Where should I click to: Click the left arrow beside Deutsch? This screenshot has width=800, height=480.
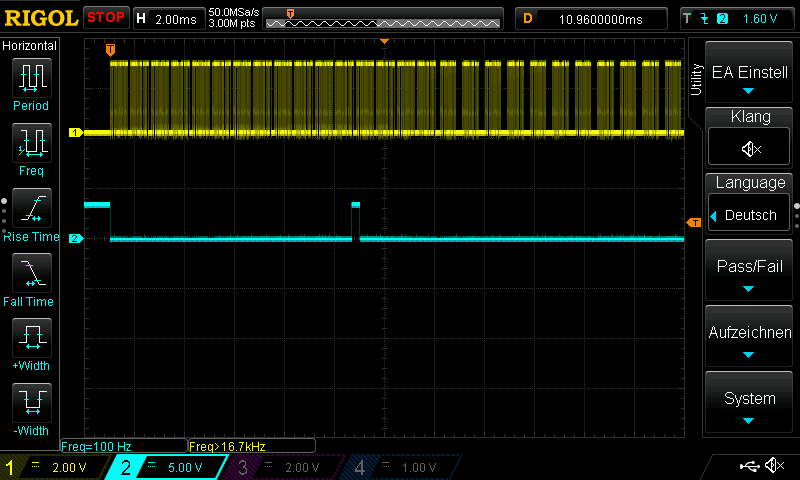pos(713,215)
